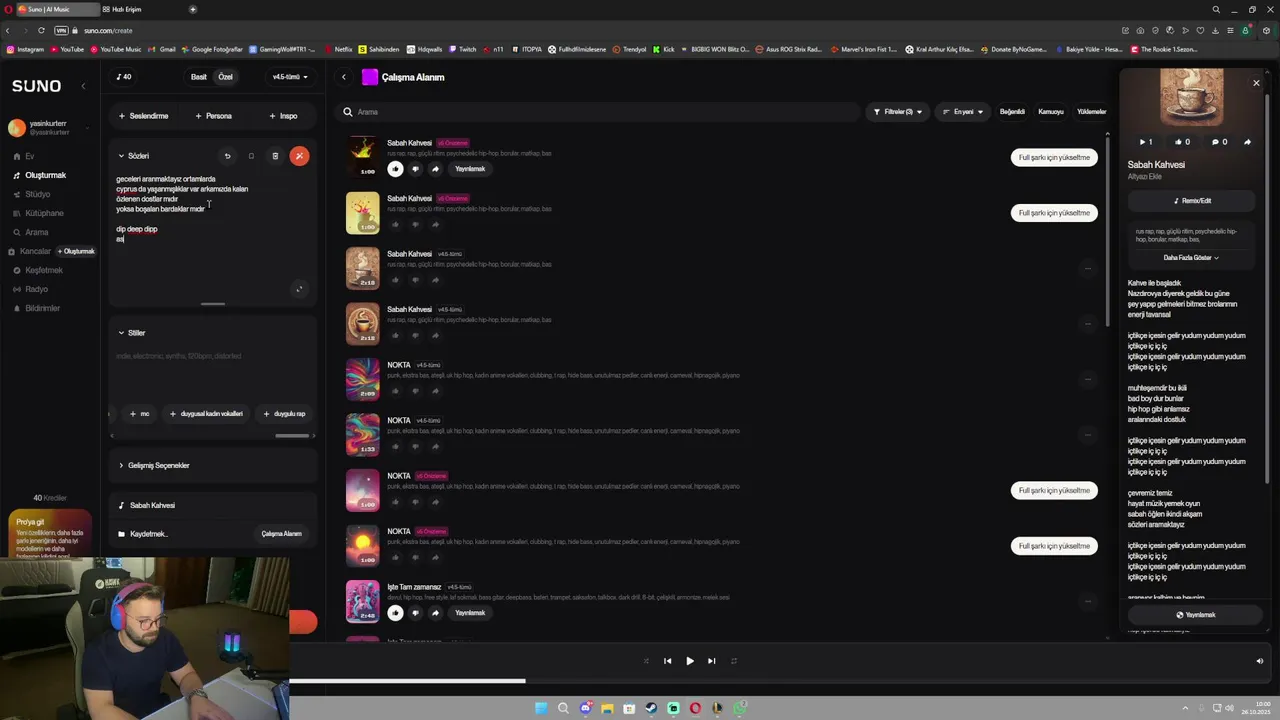This screenshot has width=1280, height=720.
Task: Click Yayınlamak at details panel bottom
Action: point(1196,615)
